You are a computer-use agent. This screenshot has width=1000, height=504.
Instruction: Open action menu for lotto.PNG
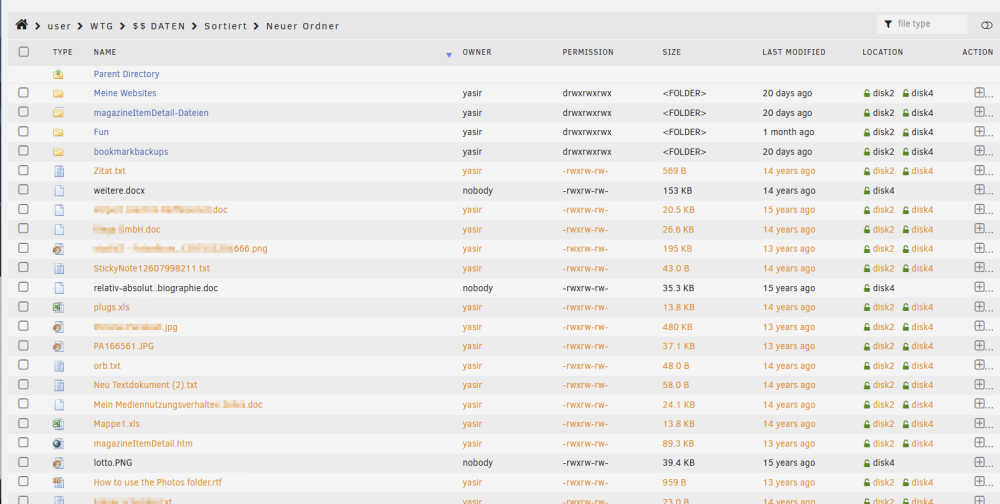tap(980, 463)
